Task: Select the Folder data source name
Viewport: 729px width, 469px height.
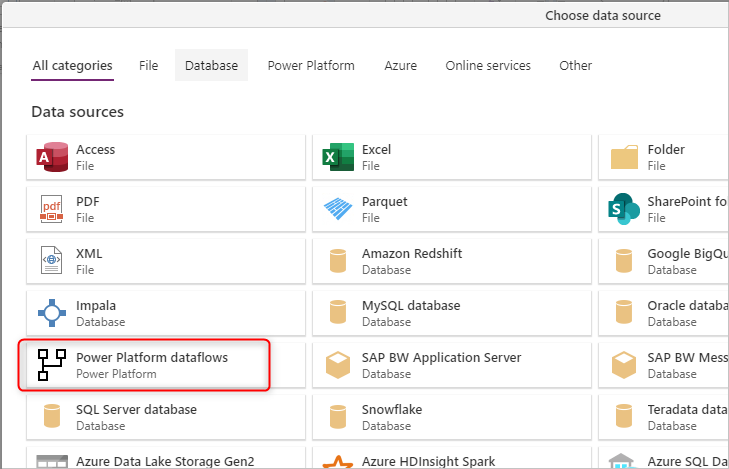Action: [x=666, y=150]
